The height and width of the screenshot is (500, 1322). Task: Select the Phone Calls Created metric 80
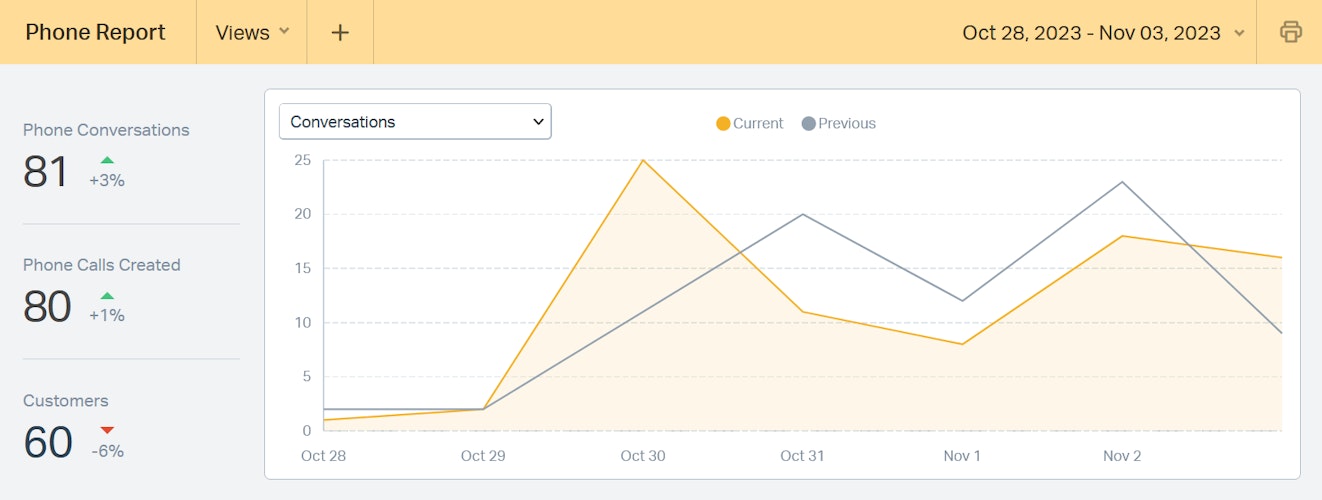coord(47,307)
